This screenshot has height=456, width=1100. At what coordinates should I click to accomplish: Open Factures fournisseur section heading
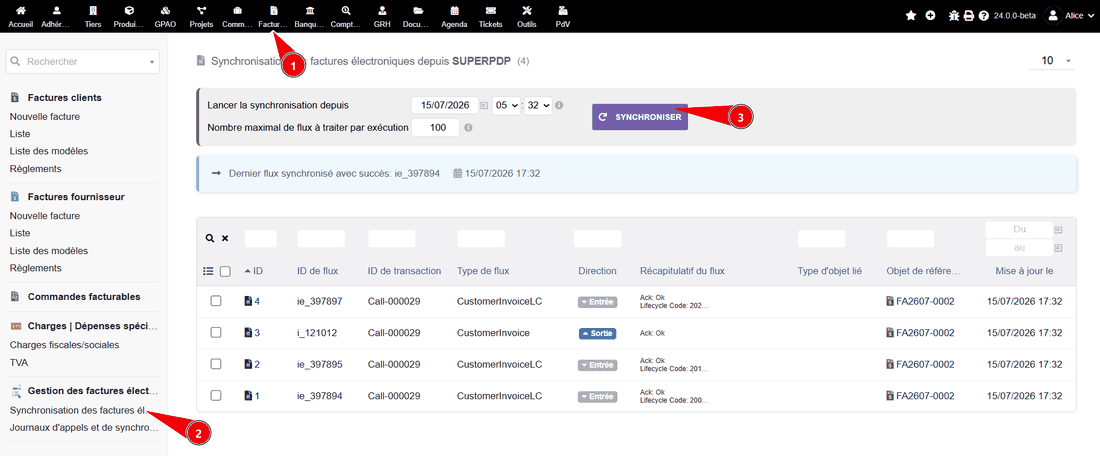[x=76, y=196]
